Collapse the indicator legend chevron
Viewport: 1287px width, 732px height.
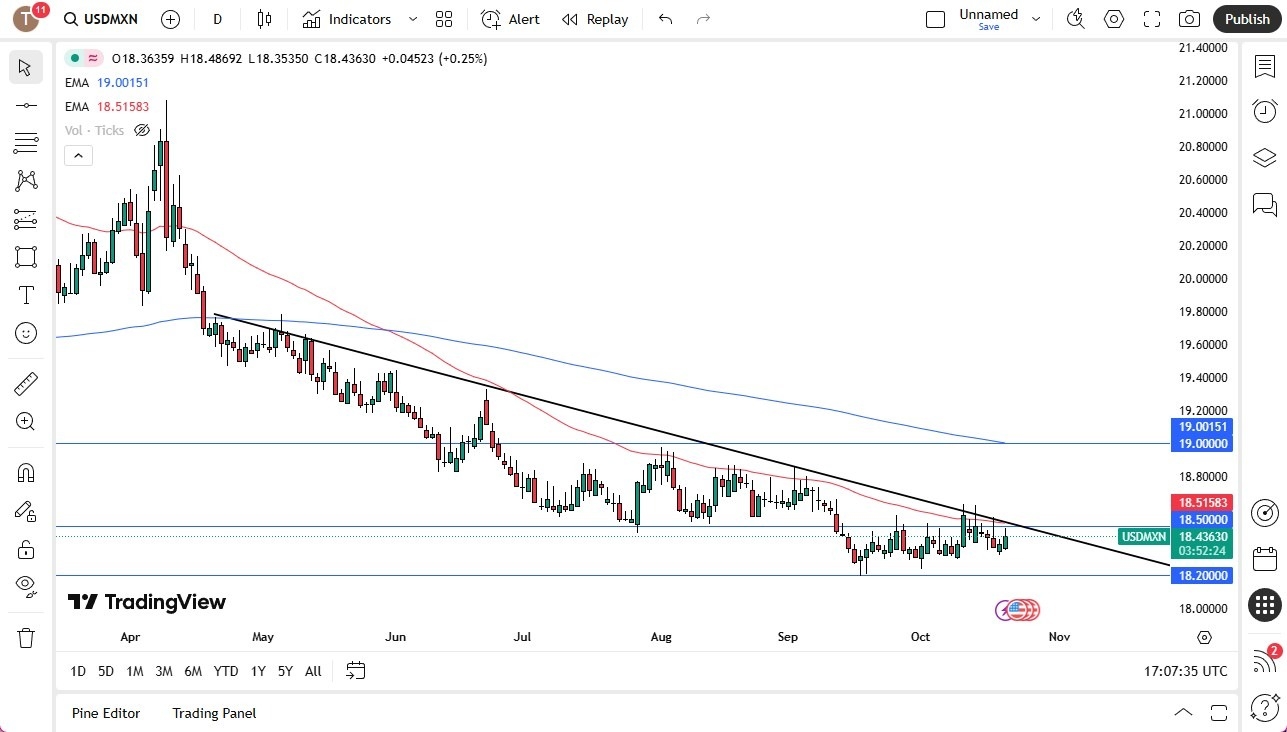point(78,155)
